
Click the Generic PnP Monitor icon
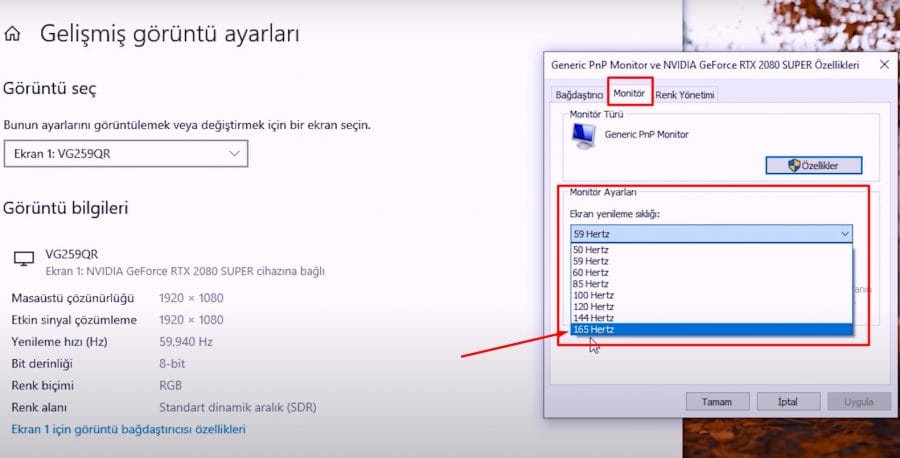[x=583, y=137]
